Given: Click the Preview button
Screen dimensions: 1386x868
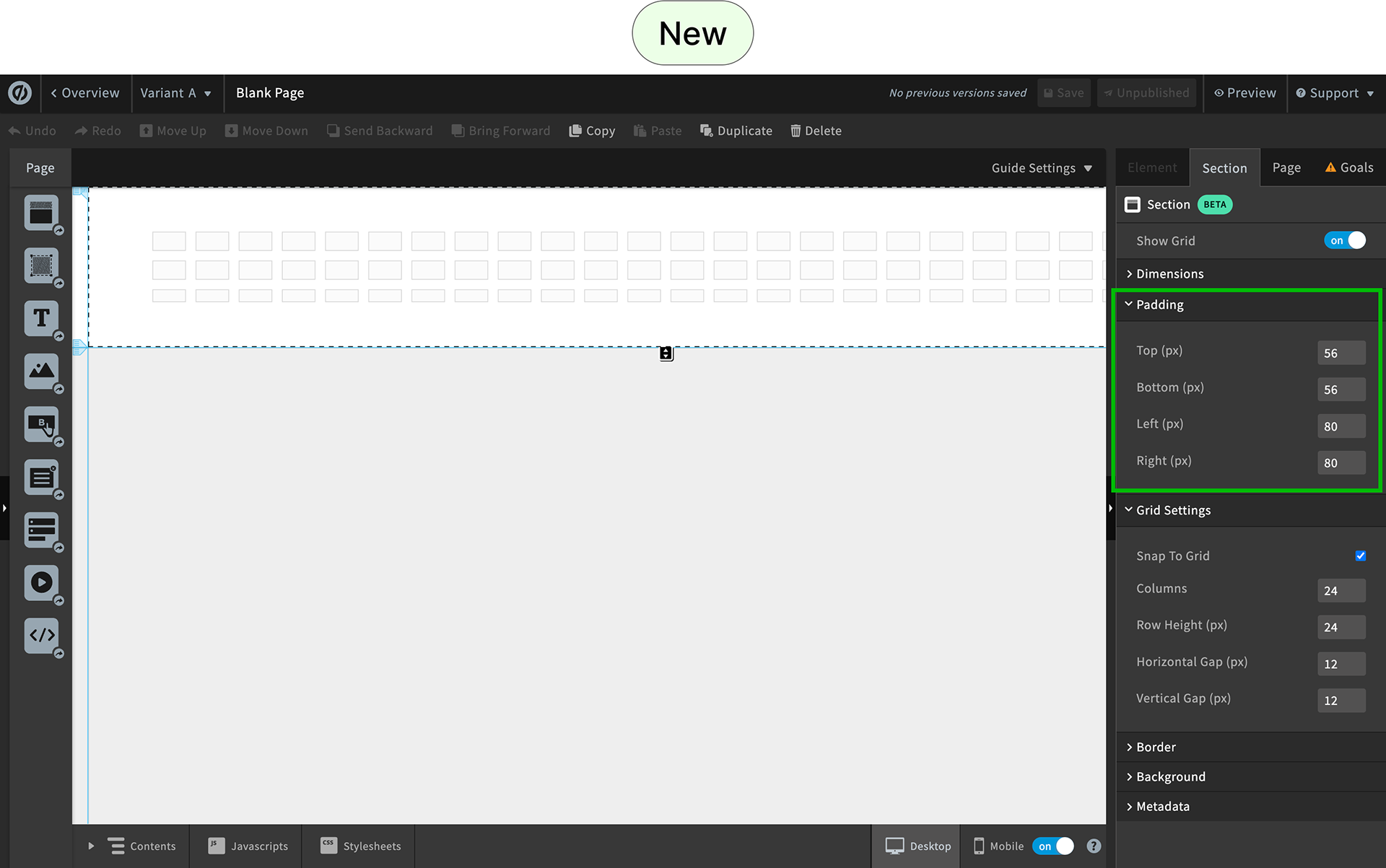Looking at the screenshot, I should [1245, 93].
